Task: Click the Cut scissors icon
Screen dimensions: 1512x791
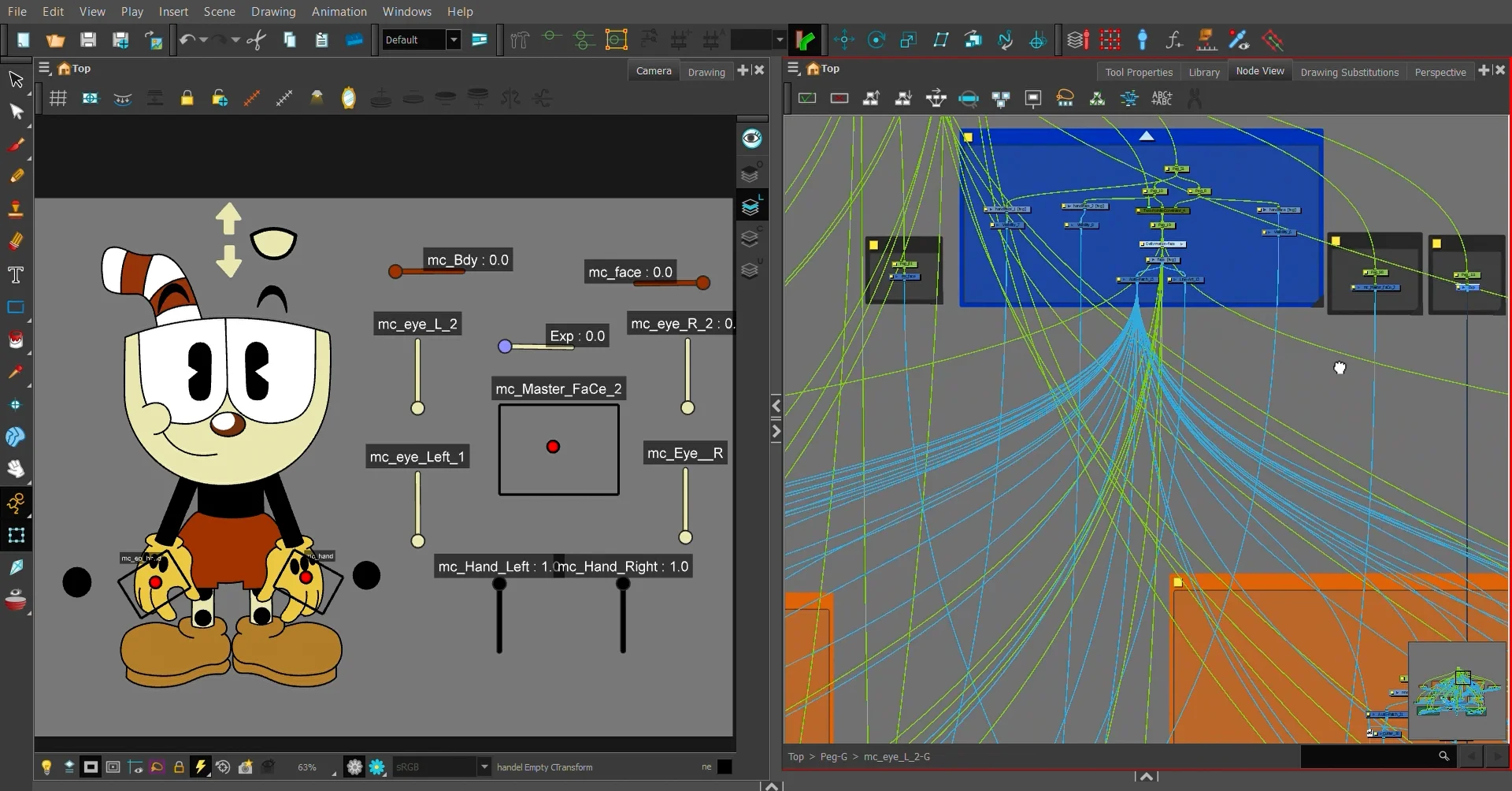Action: click(256, 40)
